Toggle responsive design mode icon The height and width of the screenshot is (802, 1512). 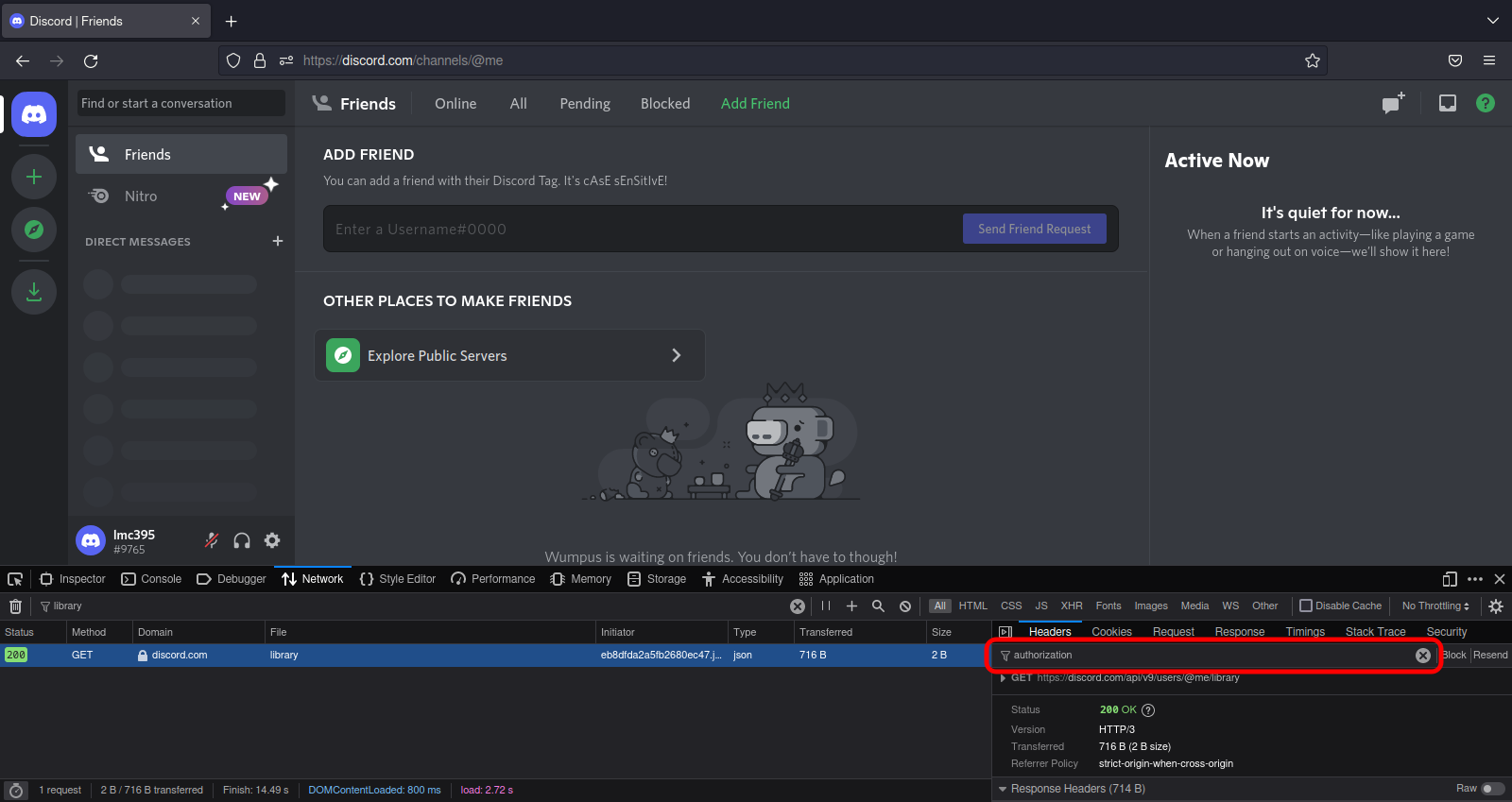point(1450,579)
